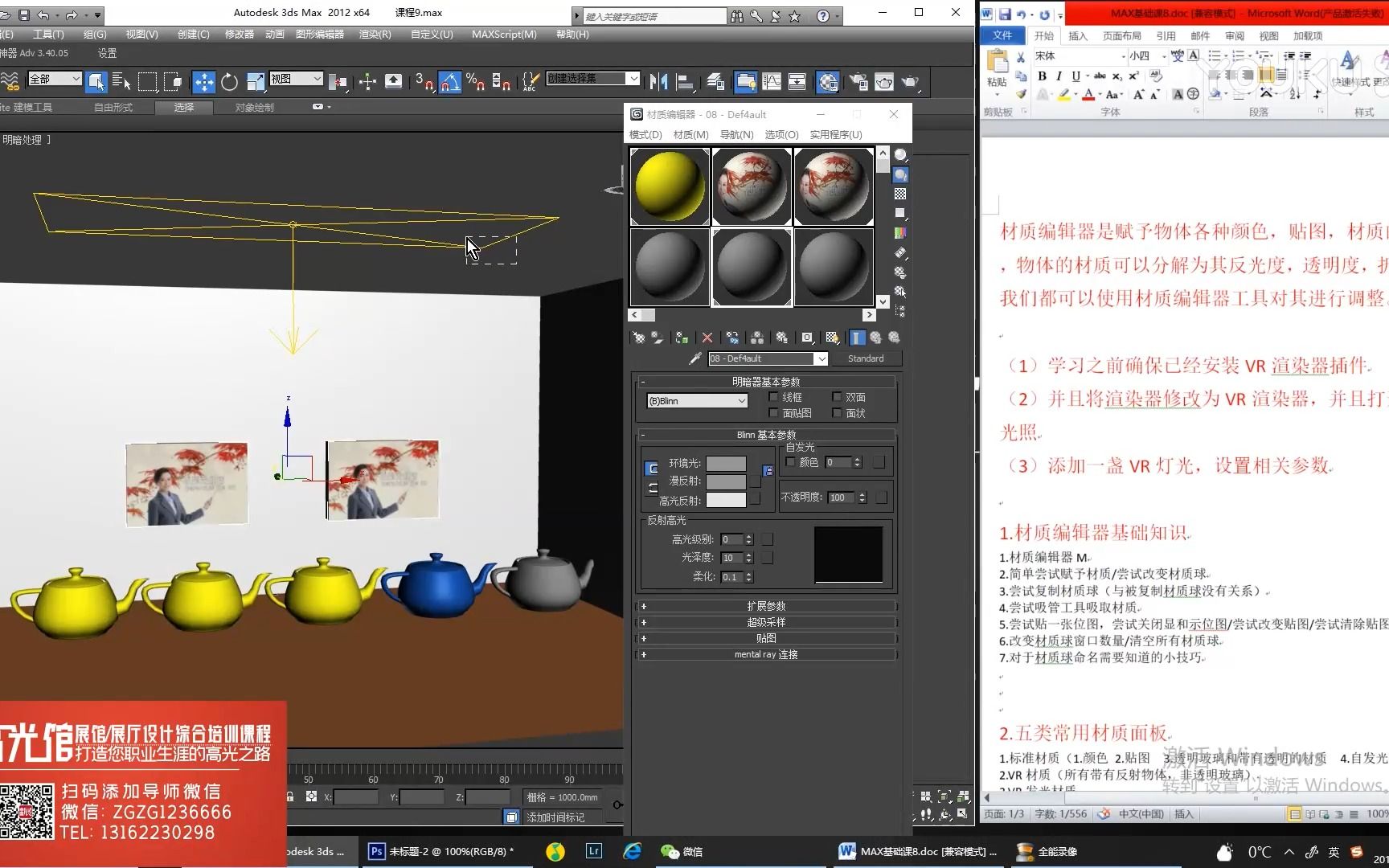Click Assign Material to Selection icon

tap(682, 338)
